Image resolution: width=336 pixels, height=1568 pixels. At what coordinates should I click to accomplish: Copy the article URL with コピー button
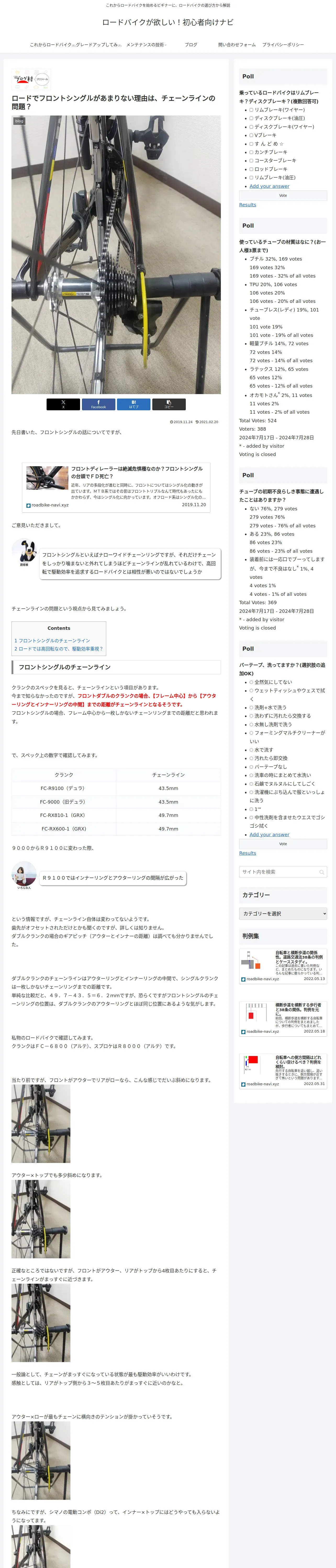[x=169, y=404]
